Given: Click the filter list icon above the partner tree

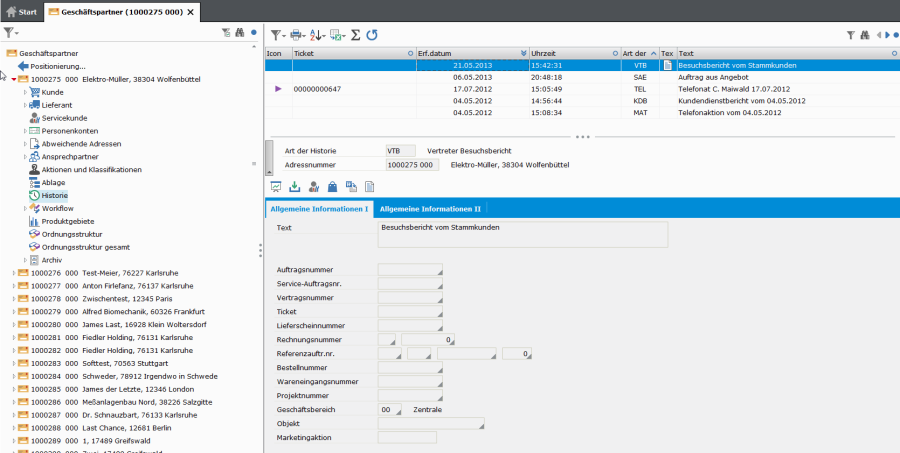Looking at the screenshot, I should point(226,33).
